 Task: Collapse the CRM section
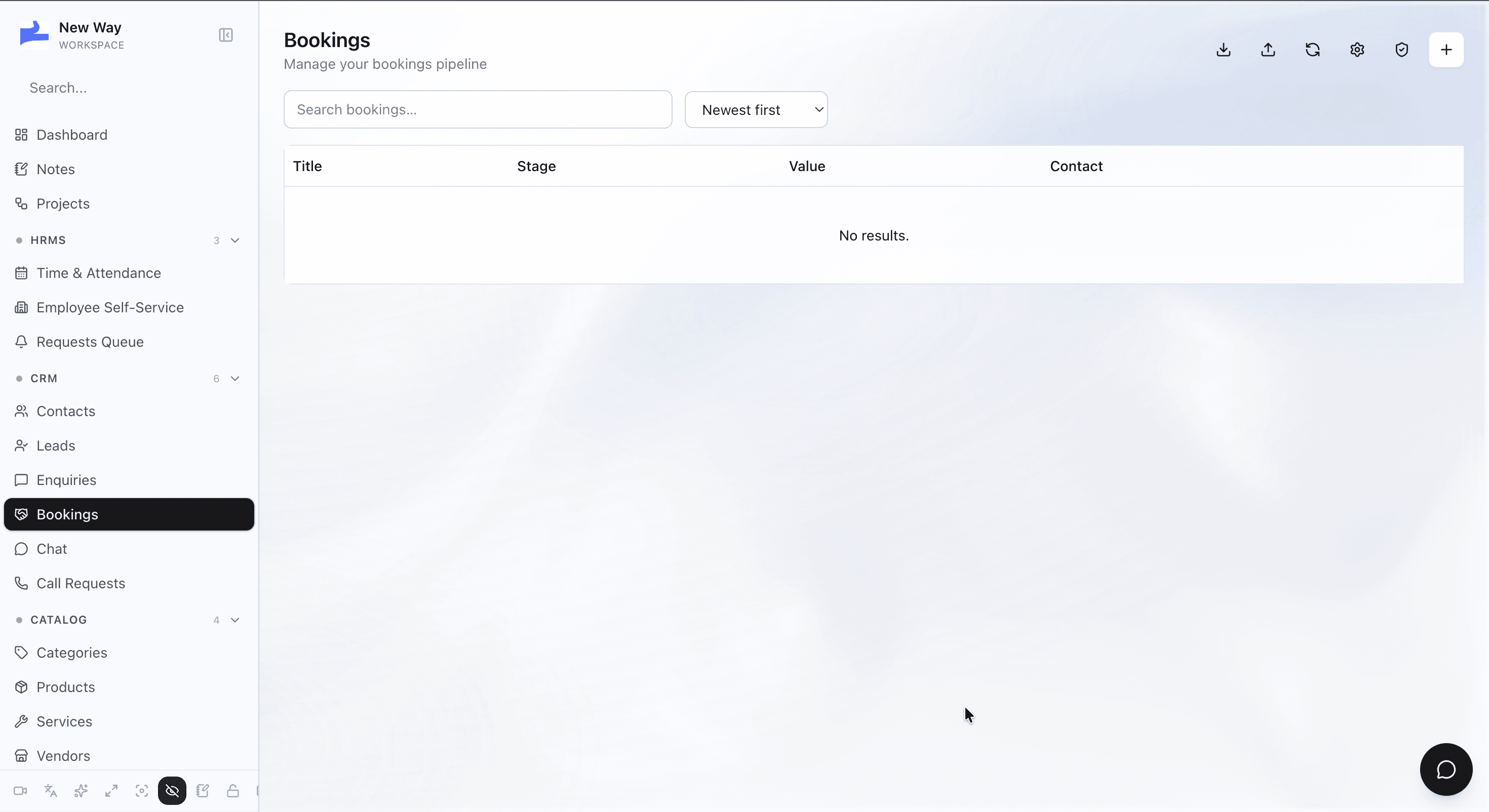(234, 379)
